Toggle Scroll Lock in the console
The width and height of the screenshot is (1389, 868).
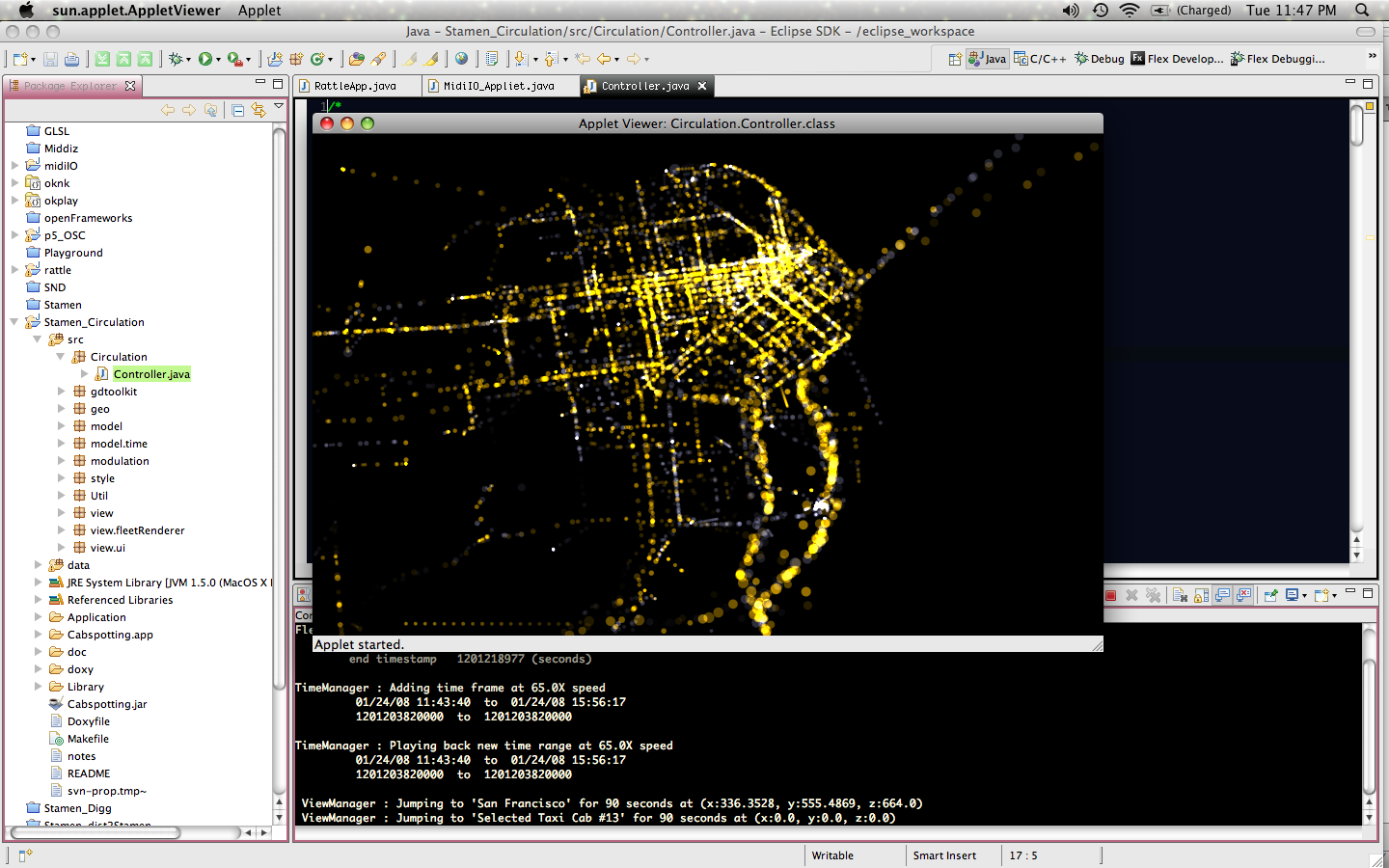pyautogui.click(x=1201, y=595)
